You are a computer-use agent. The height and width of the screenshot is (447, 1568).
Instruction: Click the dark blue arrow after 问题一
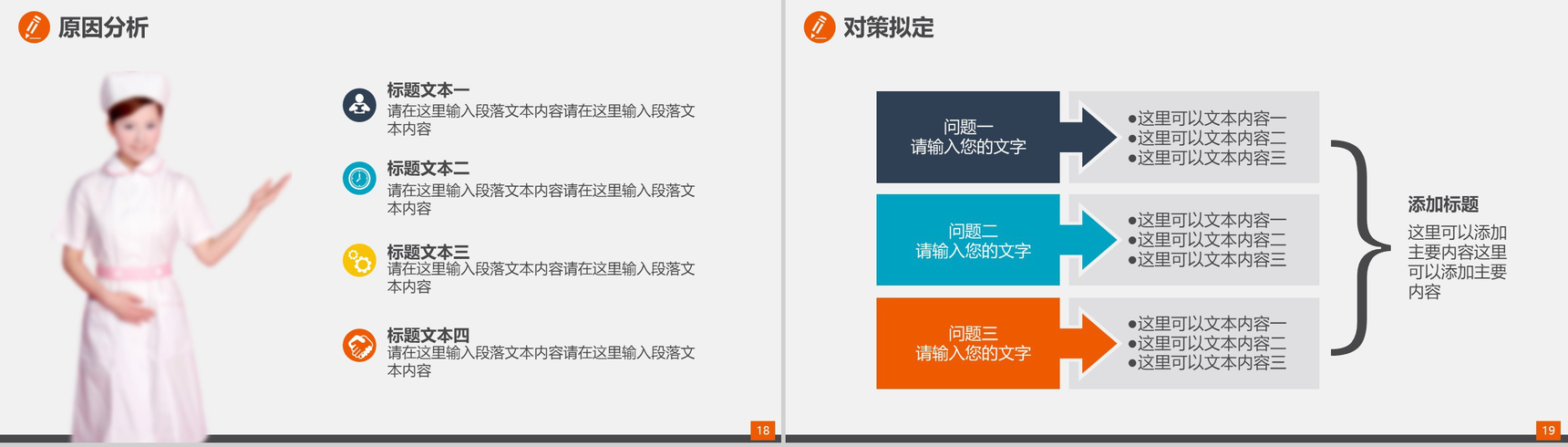tap(1088, 138)
